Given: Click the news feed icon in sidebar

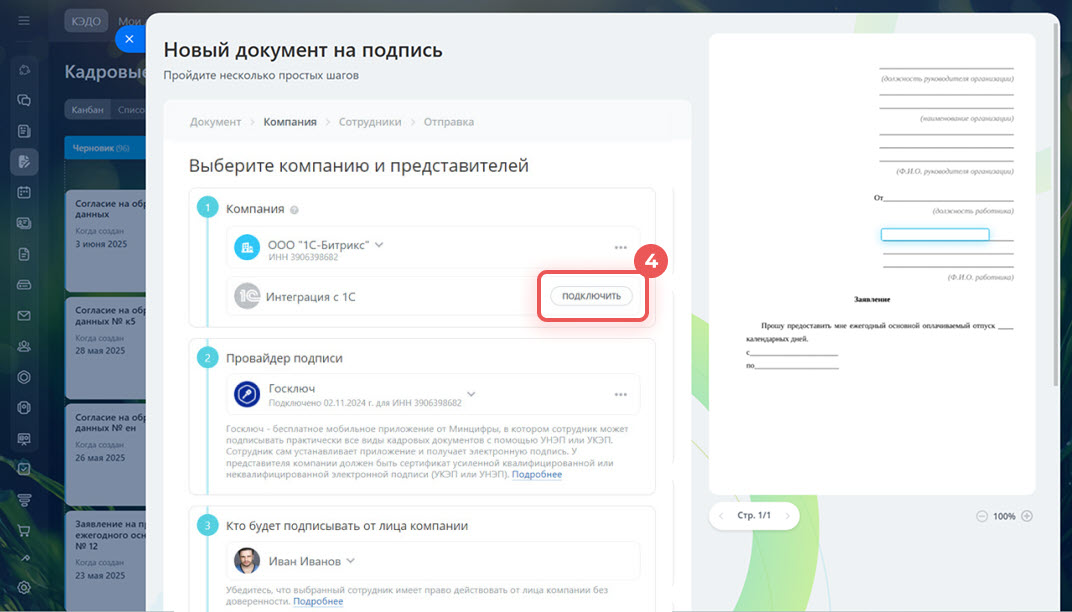Looking at the screenshot, I should pos(24,131).
